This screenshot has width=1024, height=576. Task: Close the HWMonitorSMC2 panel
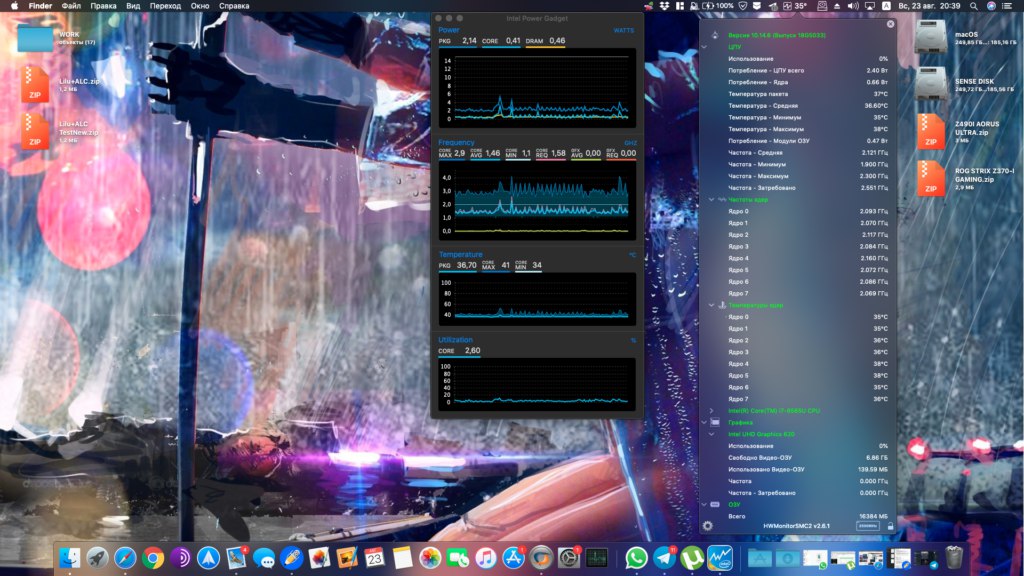(x=890, y=24)
